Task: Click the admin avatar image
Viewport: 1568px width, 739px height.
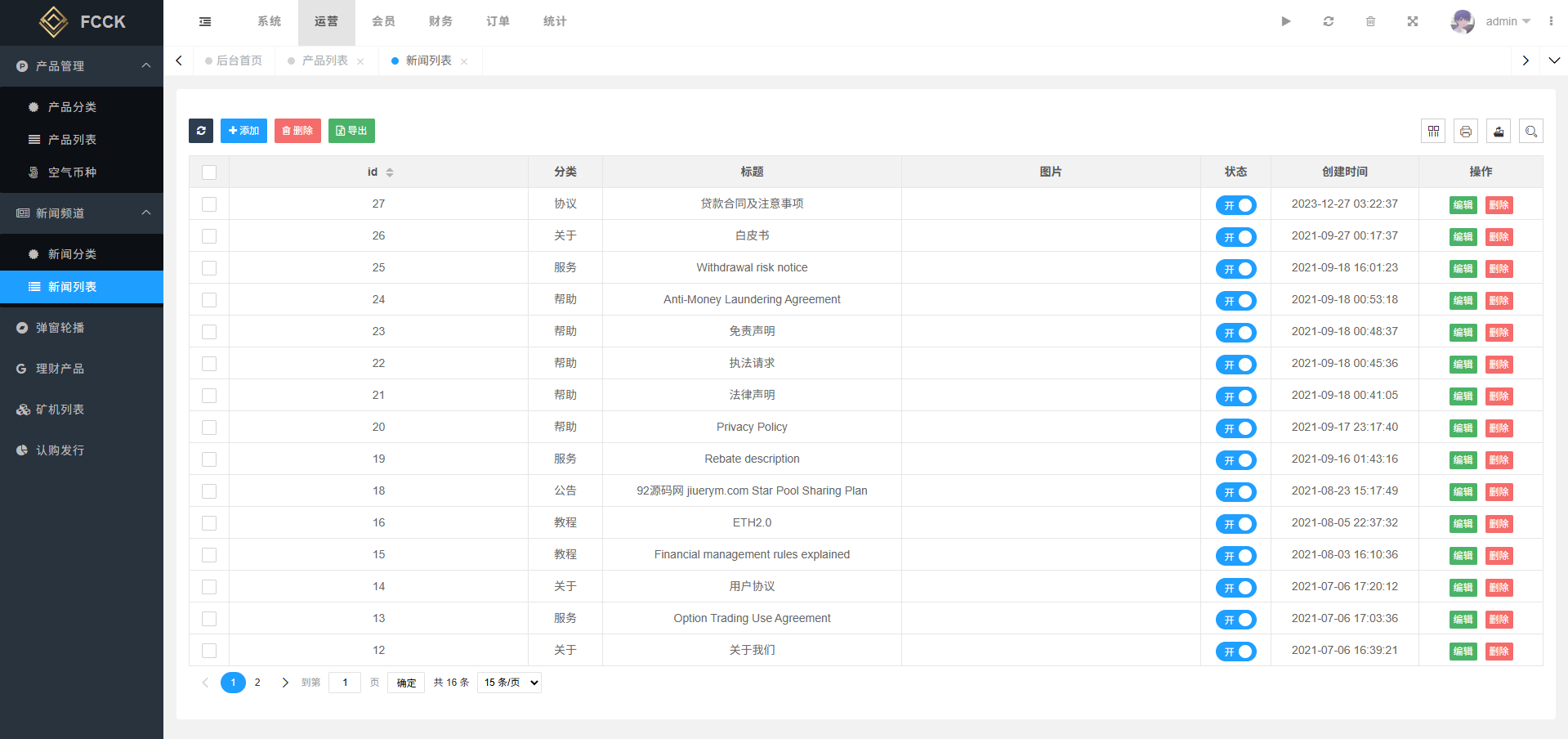Action: click(1463, 21)
